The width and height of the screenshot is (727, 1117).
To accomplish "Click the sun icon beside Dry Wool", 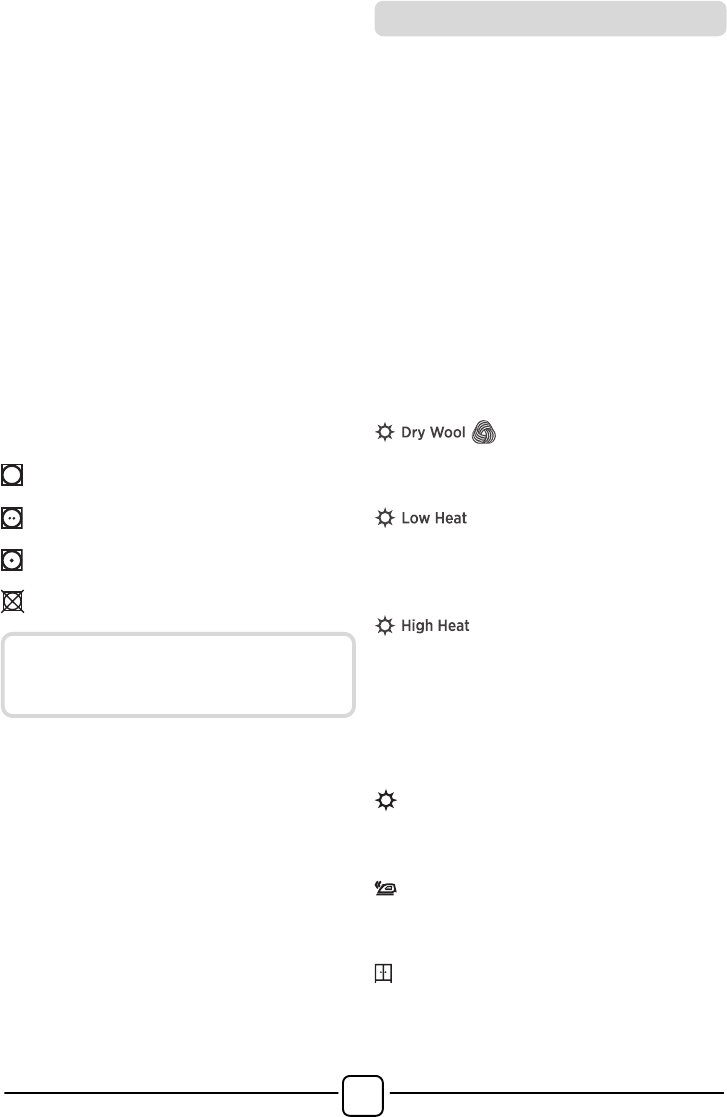I will (x=385, y=432).
